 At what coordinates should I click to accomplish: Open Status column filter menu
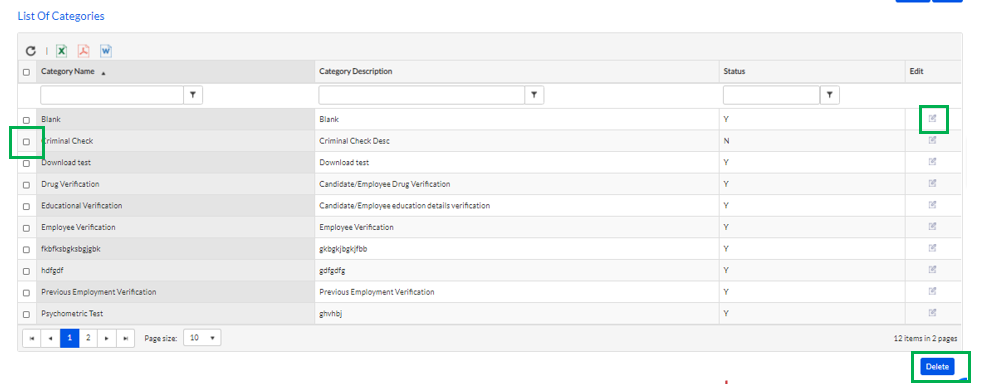click(829, 95)
